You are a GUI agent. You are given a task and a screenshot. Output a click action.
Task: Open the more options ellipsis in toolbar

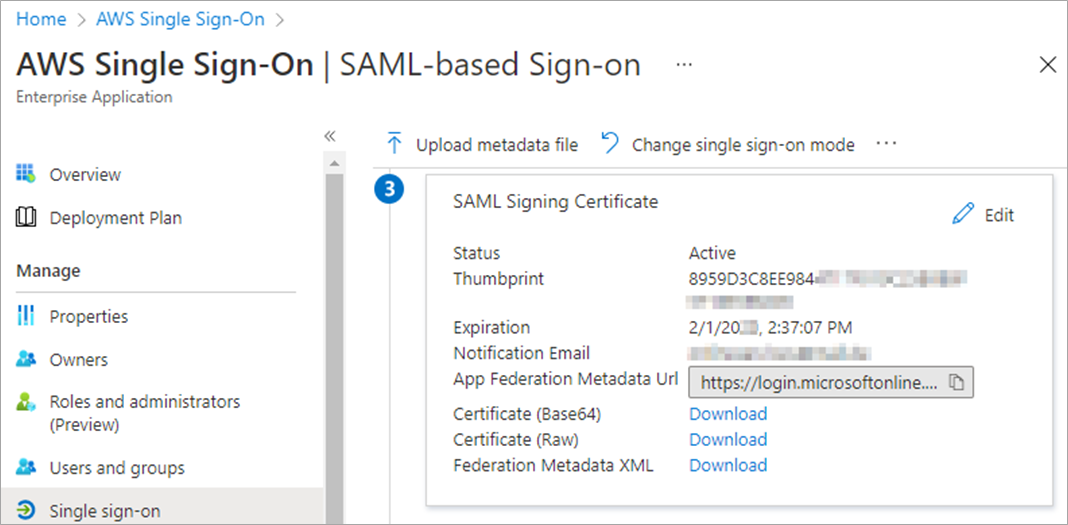point(886,144)
